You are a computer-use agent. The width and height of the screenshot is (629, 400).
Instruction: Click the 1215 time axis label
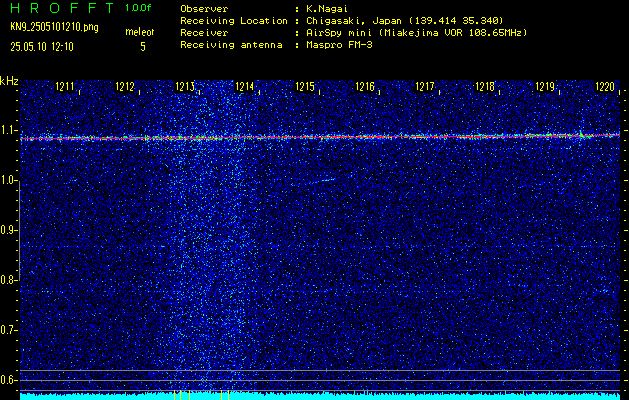(305, 86)
